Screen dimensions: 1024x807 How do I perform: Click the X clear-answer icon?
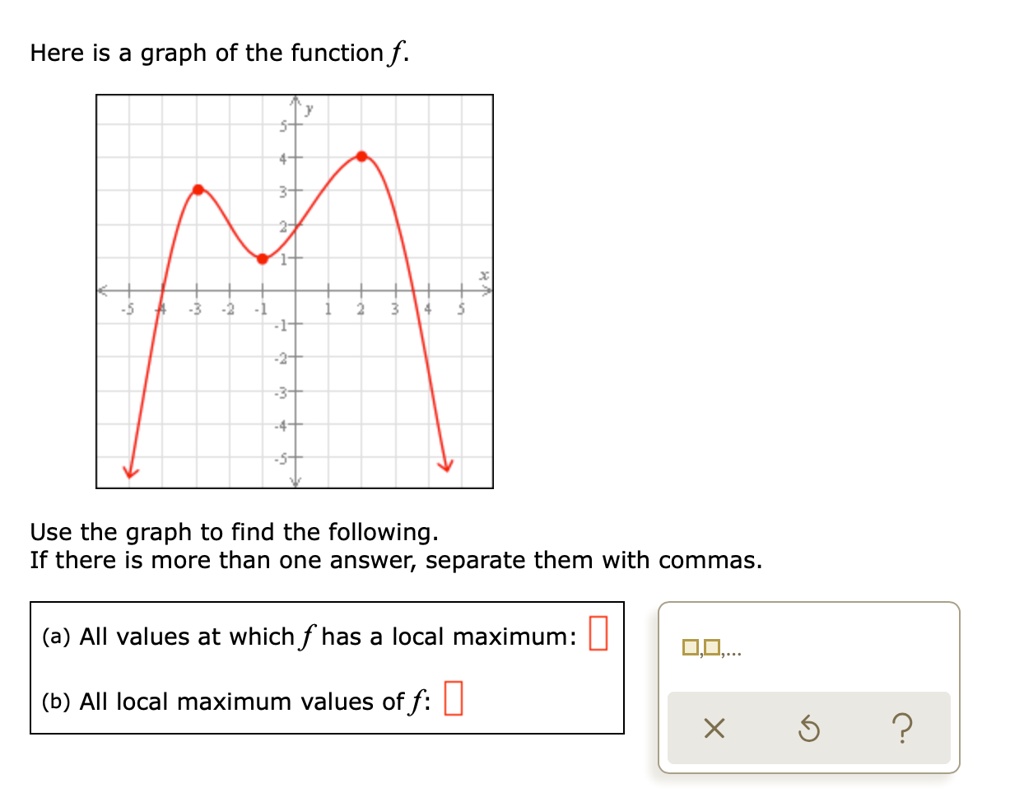pos(716,729)
